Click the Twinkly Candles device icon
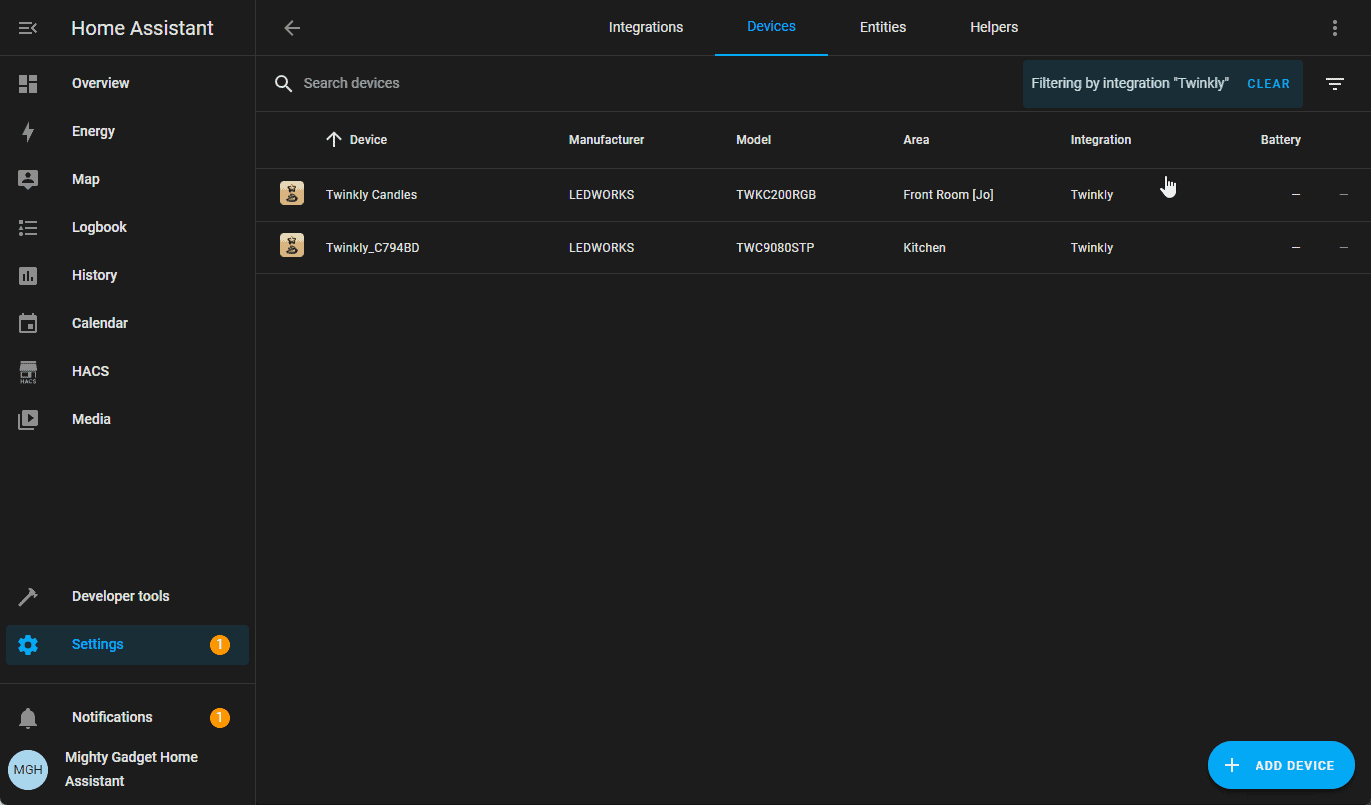This screenshot has width=1371, height=805. click(x=292, y=195)
